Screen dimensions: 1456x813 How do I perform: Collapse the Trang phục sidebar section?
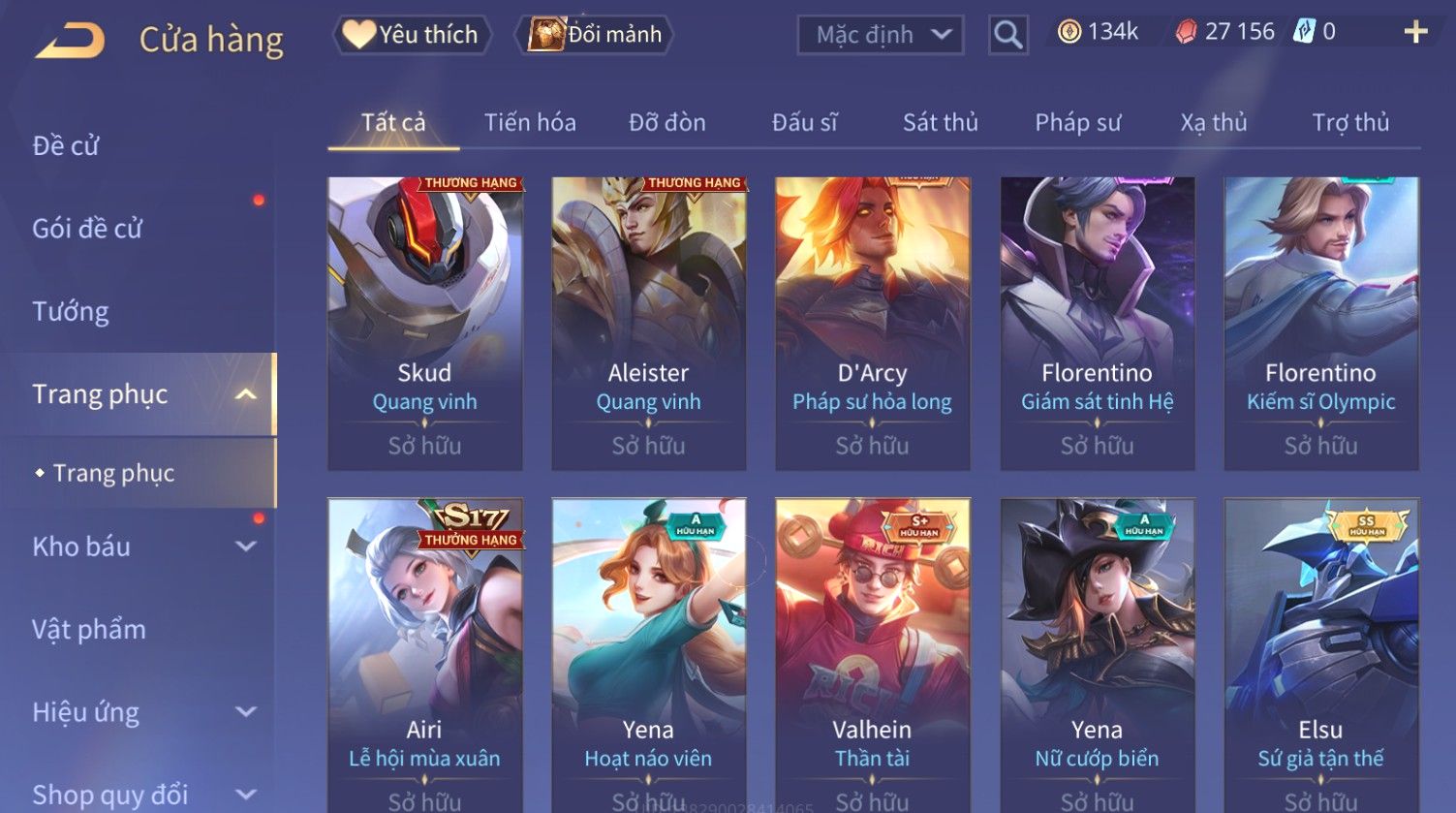coord(246,394)
